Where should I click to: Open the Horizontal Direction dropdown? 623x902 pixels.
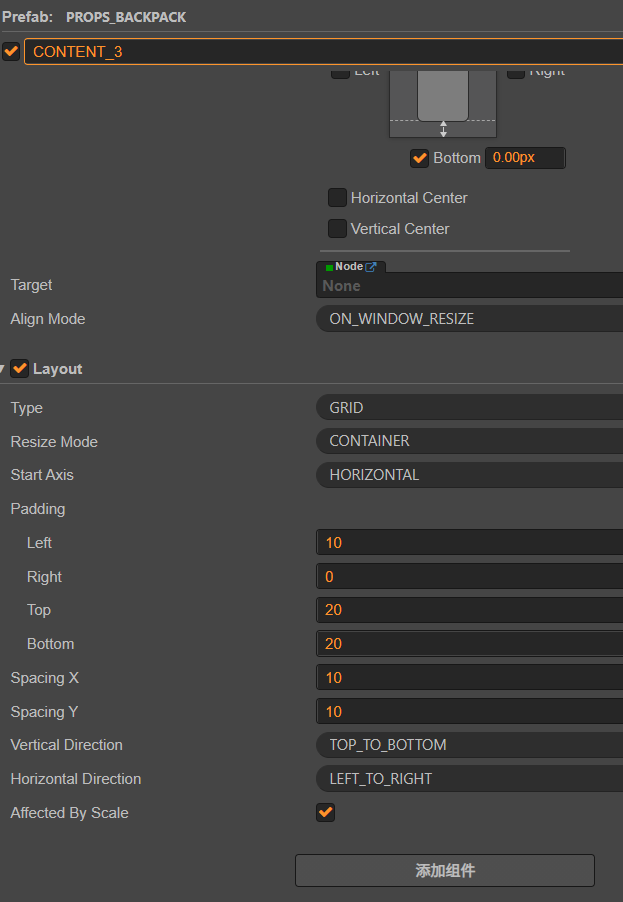[x=470, y=779]
